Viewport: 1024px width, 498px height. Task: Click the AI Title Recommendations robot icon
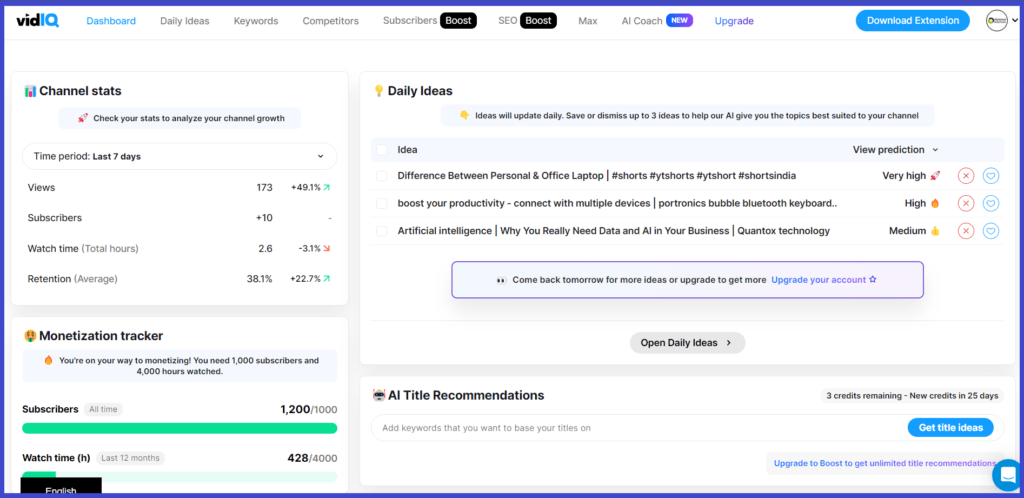pyautogui.click(x=379, y=396)
